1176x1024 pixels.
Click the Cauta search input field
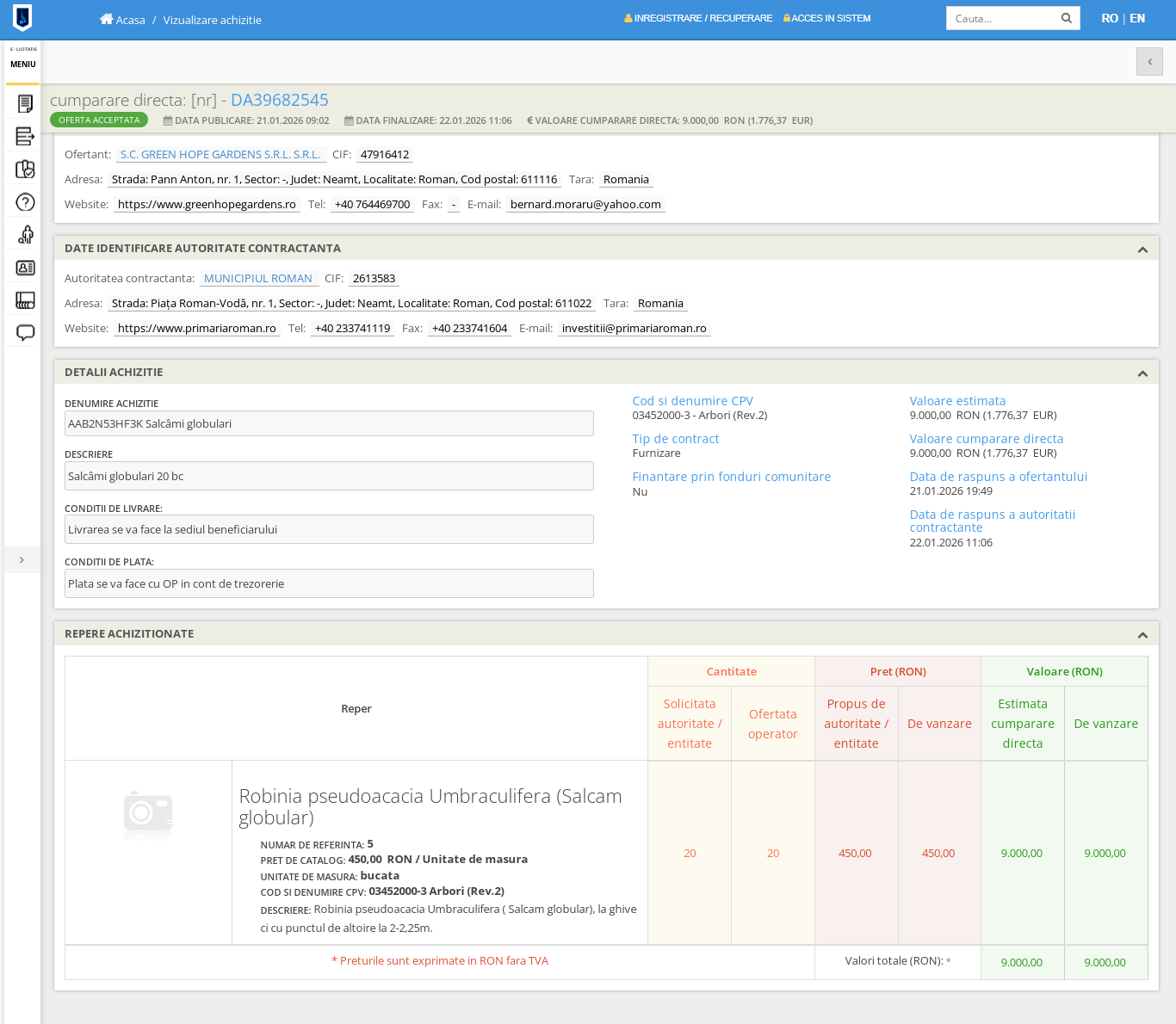click(x=1003, y=18)
